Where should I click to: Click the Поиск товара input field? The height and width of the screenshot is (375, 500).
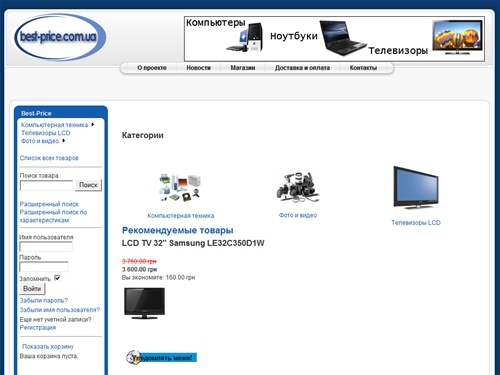click(46, 186)
